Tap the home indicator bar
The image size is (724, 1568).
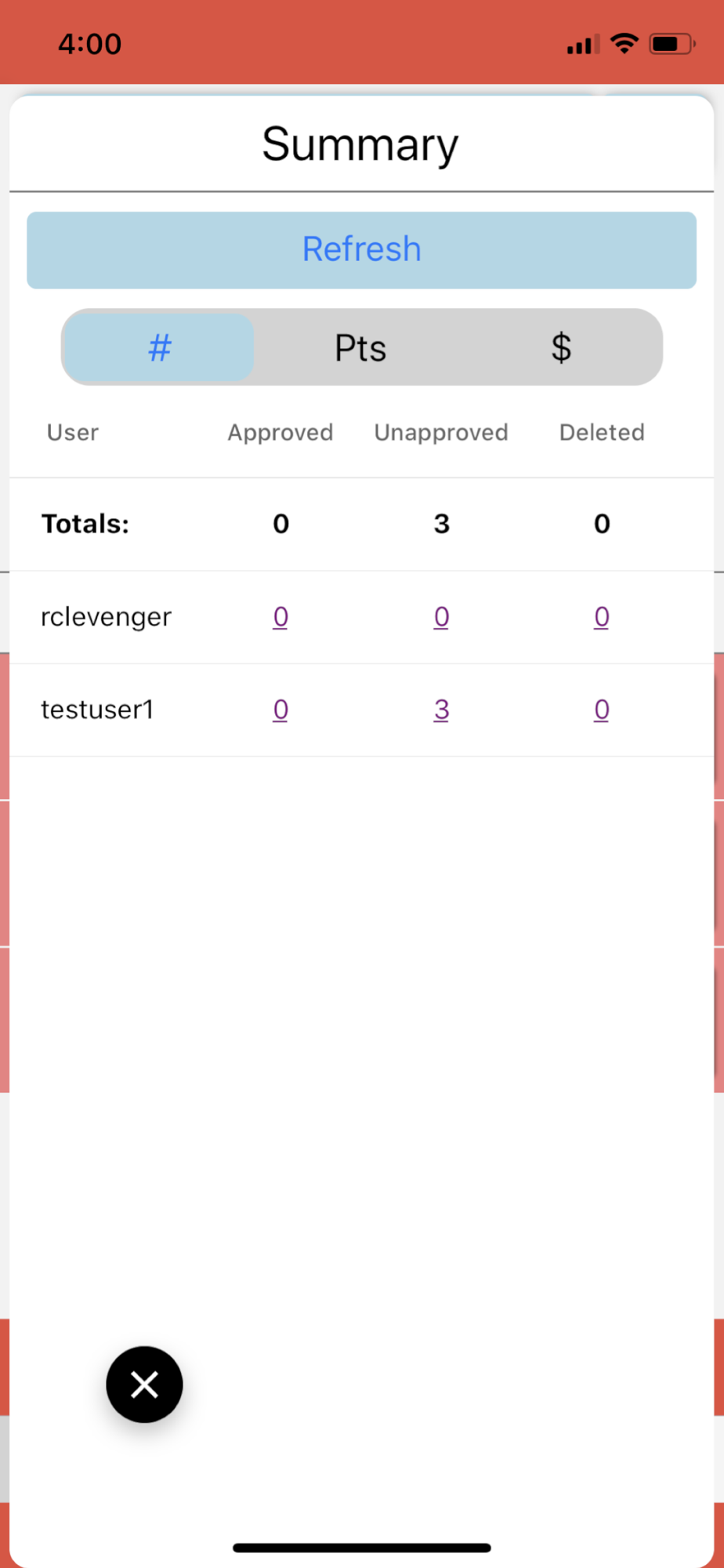(361, 1548)
